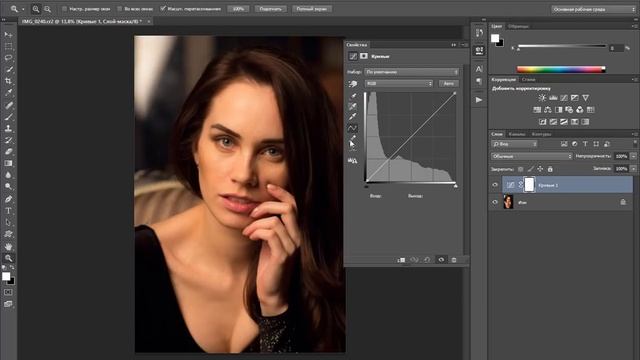Open the Curves preset dropdown
Screen dimensions: 640x360
pos(411,72)
